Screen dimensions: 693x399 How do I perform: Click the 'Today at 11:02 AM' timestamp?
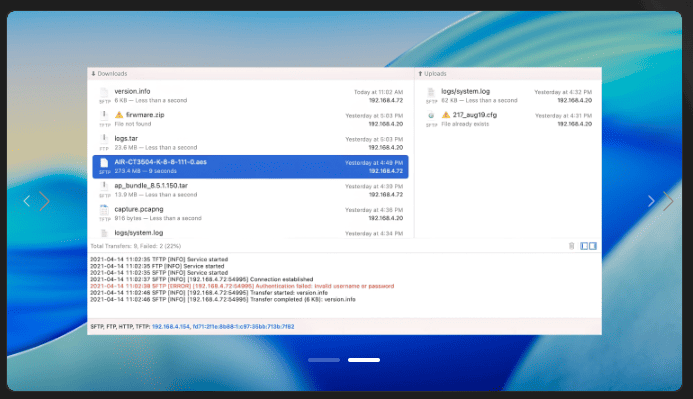point(378,92)
